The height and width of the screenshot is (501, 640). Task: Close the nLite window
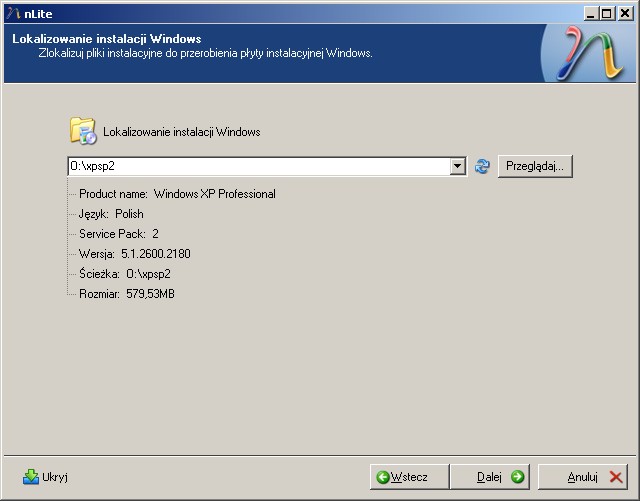click(x=625, y=14)
